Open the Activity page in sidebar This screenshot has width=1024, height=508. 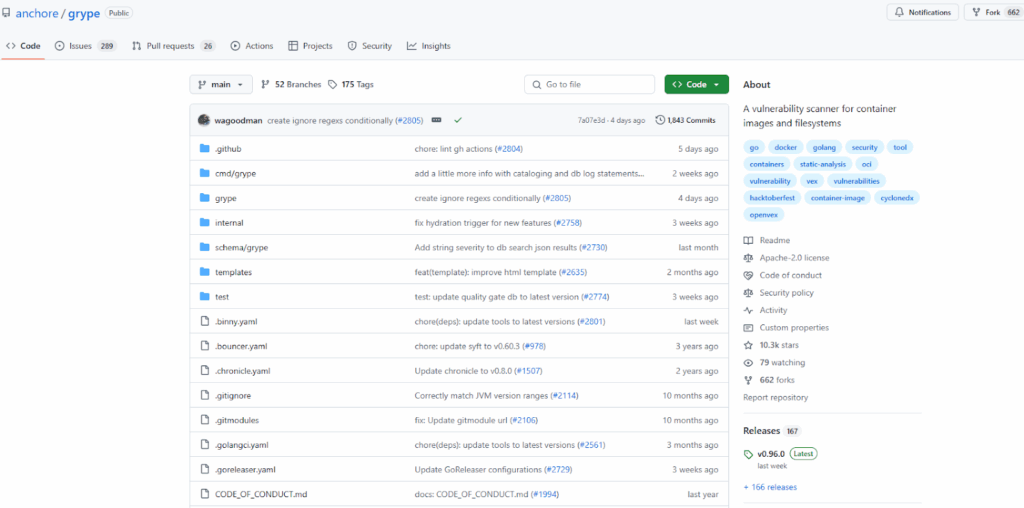tap(773, 310)
